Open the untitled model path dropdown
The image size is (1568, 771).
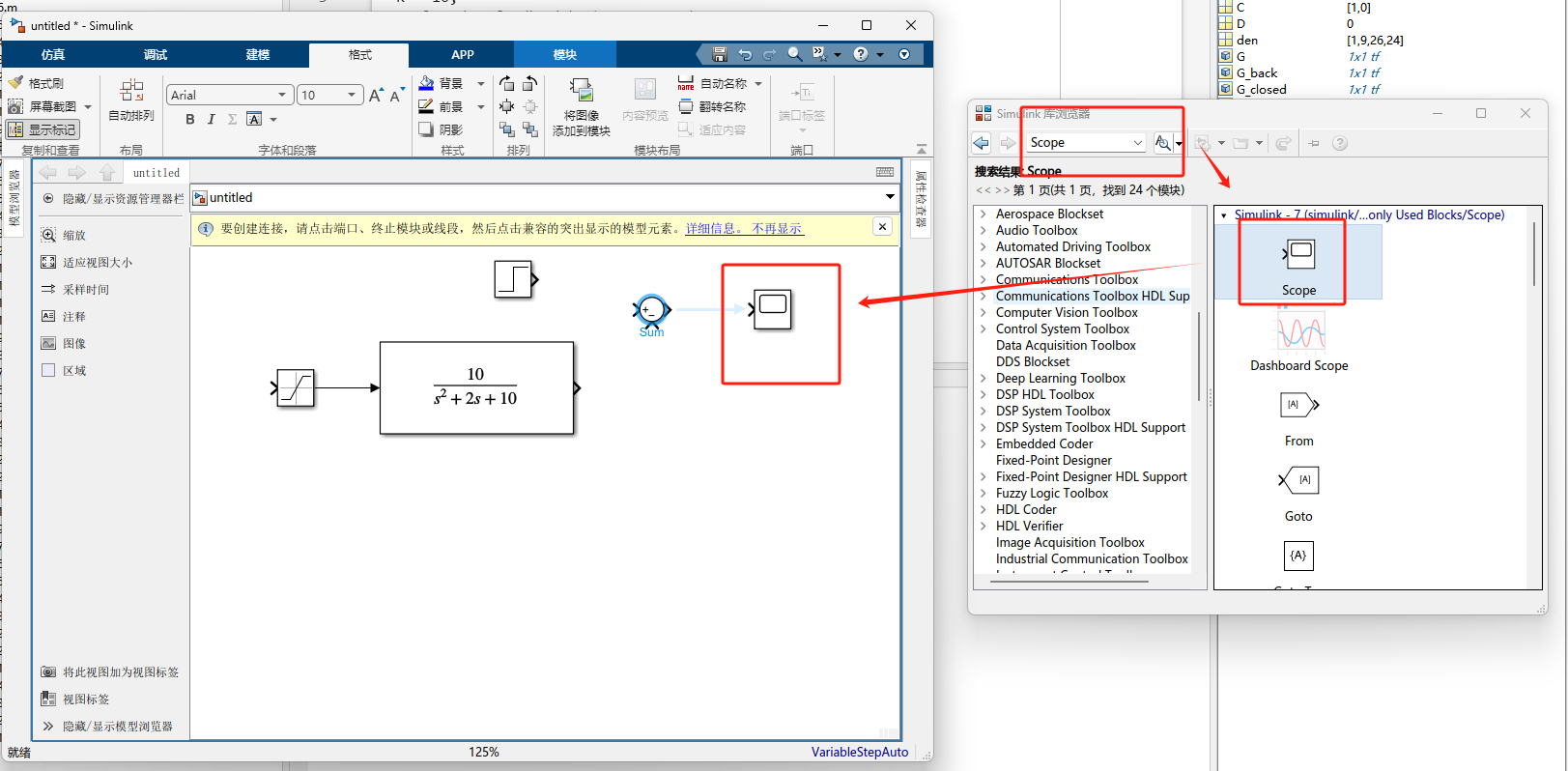(890, 197)
